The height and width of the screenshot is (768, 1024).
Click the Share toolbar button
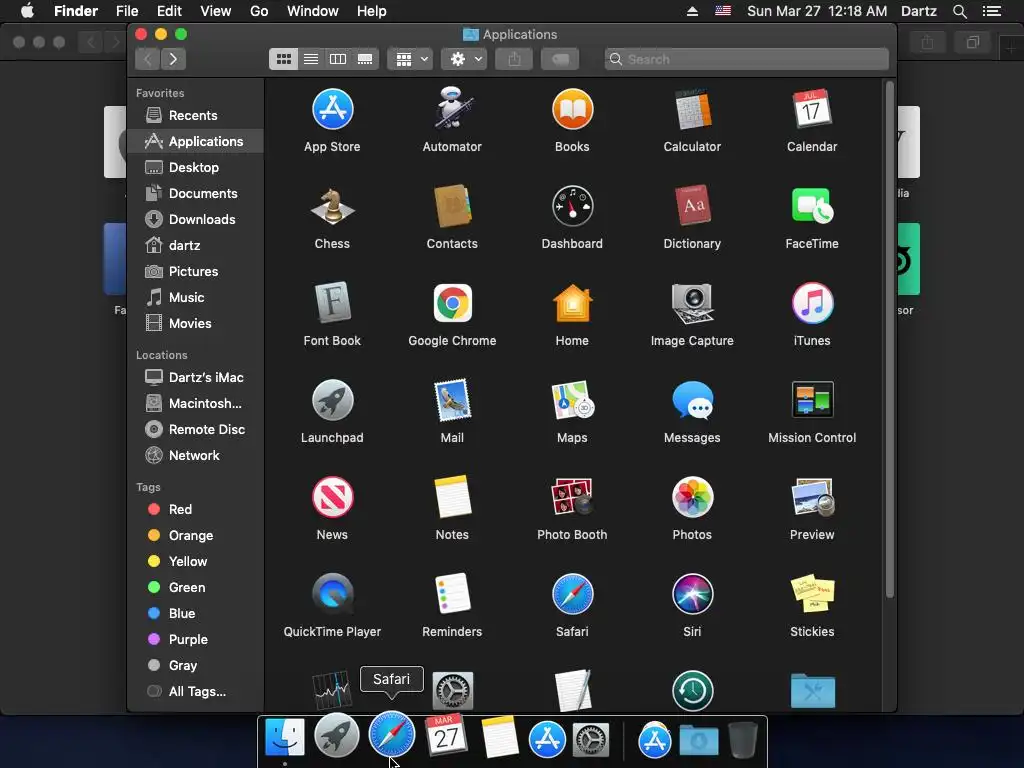pos(515,59)
